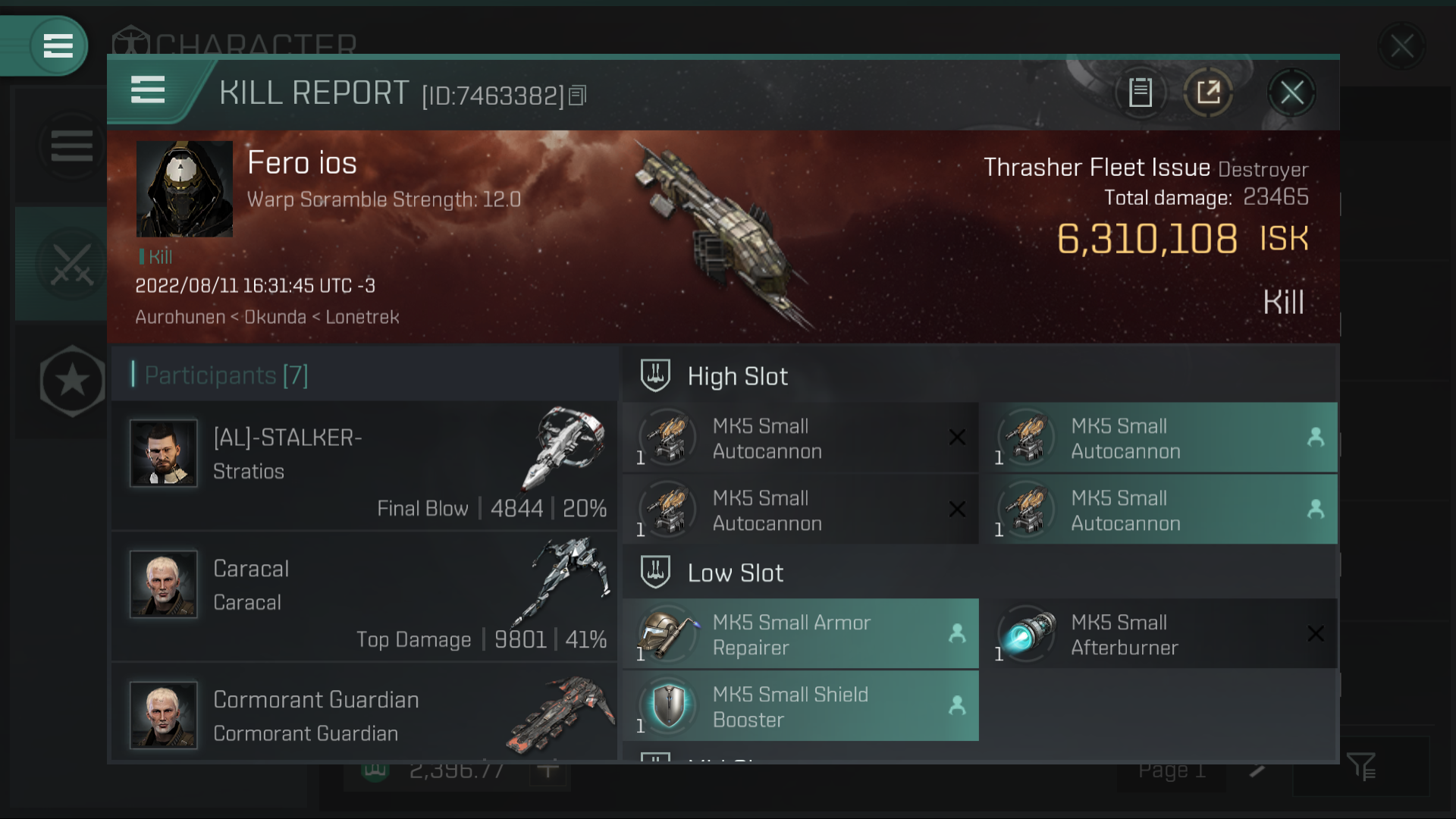Click the hamburger menu icon top-left
The image size is (1456, 819).
57,46
